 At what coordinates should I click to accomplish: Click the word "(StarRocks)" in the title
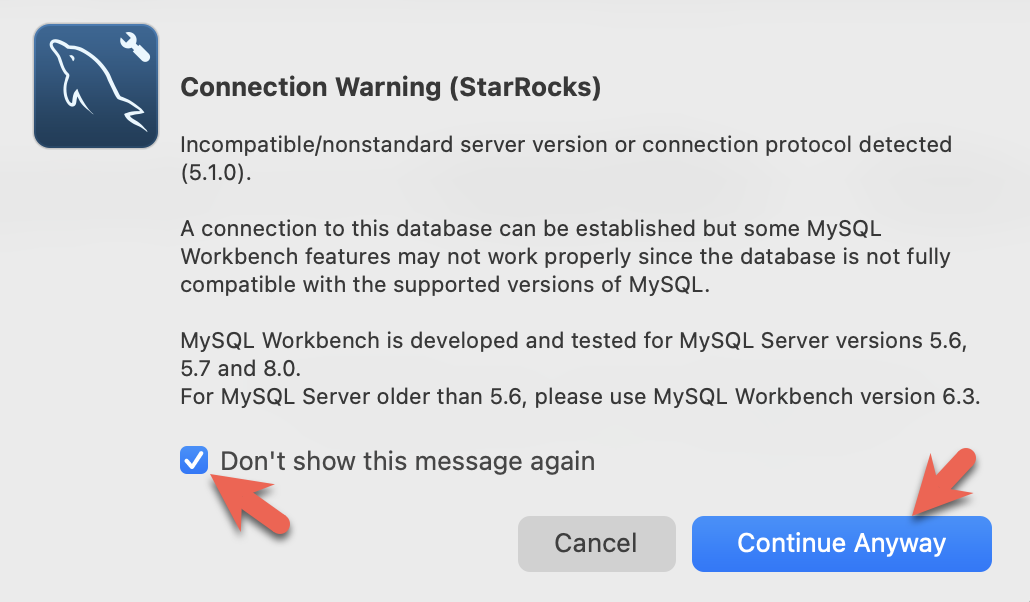click(x=525, y=88)
